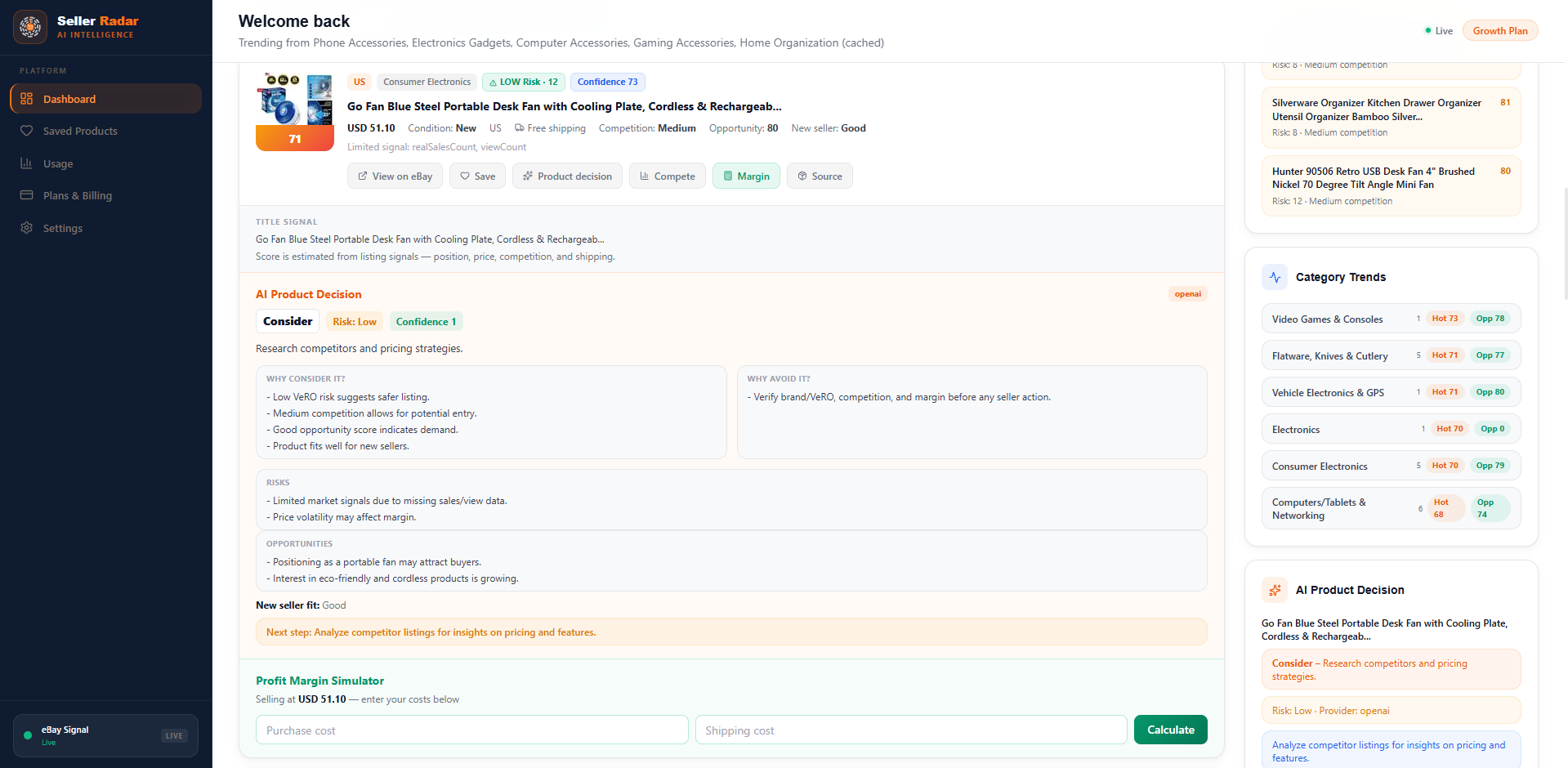Screen dimensions: 1568x768
Task: Click the Confidence 1 tag
Action: tap(427, 322)
